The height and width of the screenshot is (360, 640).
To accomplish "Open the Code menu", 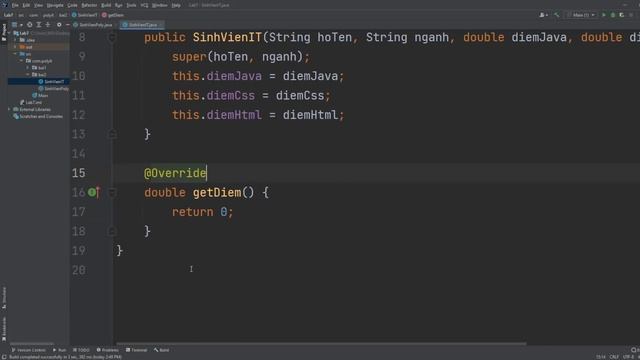I will coord(72,5).
